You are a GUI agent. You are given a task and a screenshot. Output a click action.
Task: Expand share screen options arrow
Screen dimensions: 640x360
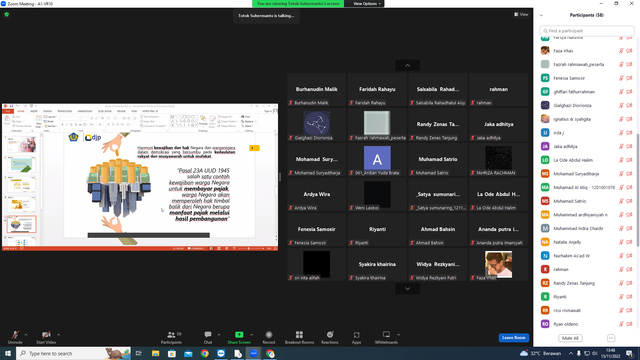click(251, 335)
